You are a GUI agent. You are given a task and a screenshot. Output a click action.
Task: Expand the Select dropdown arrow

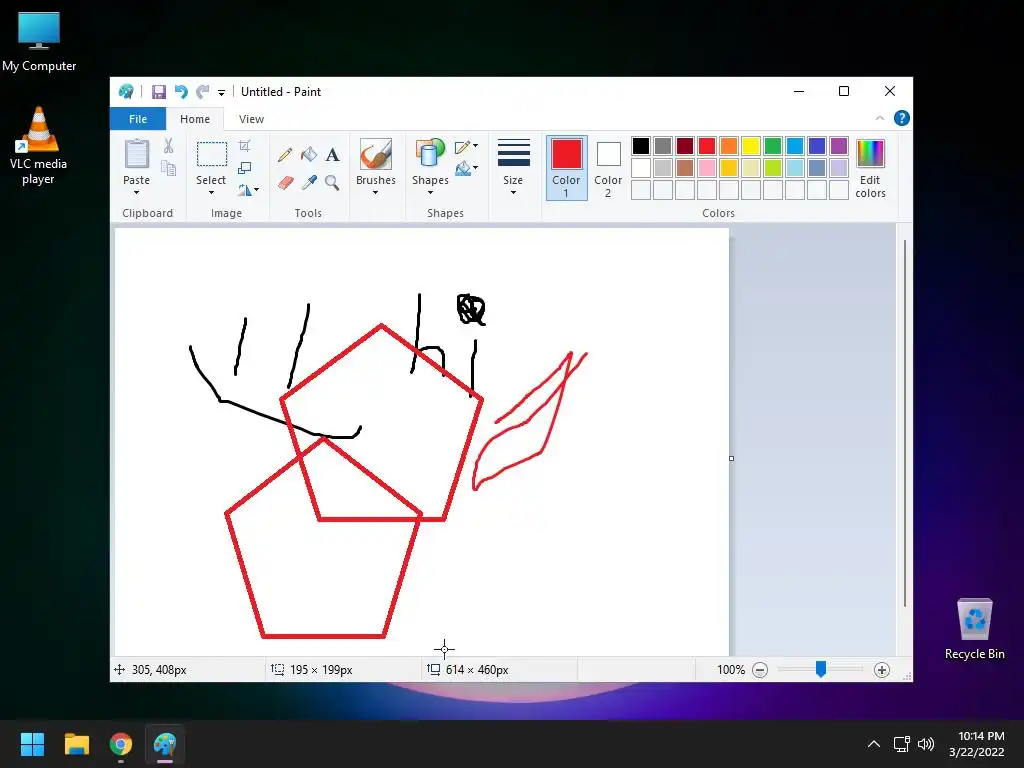(211, 193)
